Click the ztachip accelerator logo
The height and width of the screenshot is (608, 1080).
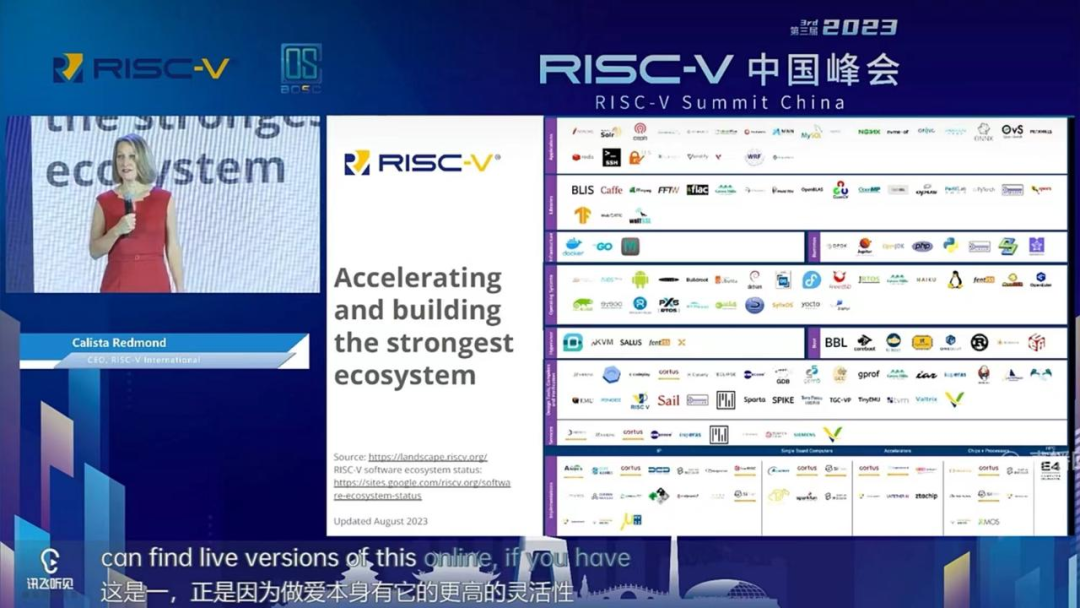[926, 496]
